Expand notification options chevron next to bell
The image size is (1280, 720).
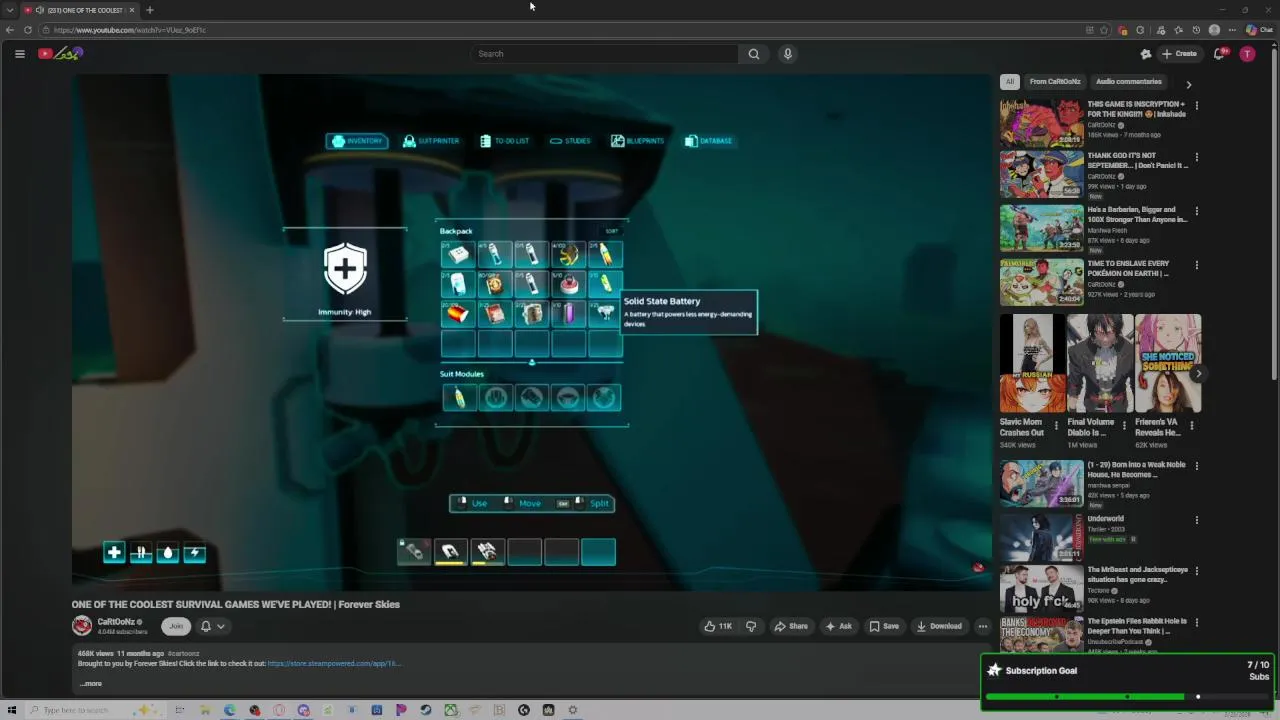click(x=221, y=626)
